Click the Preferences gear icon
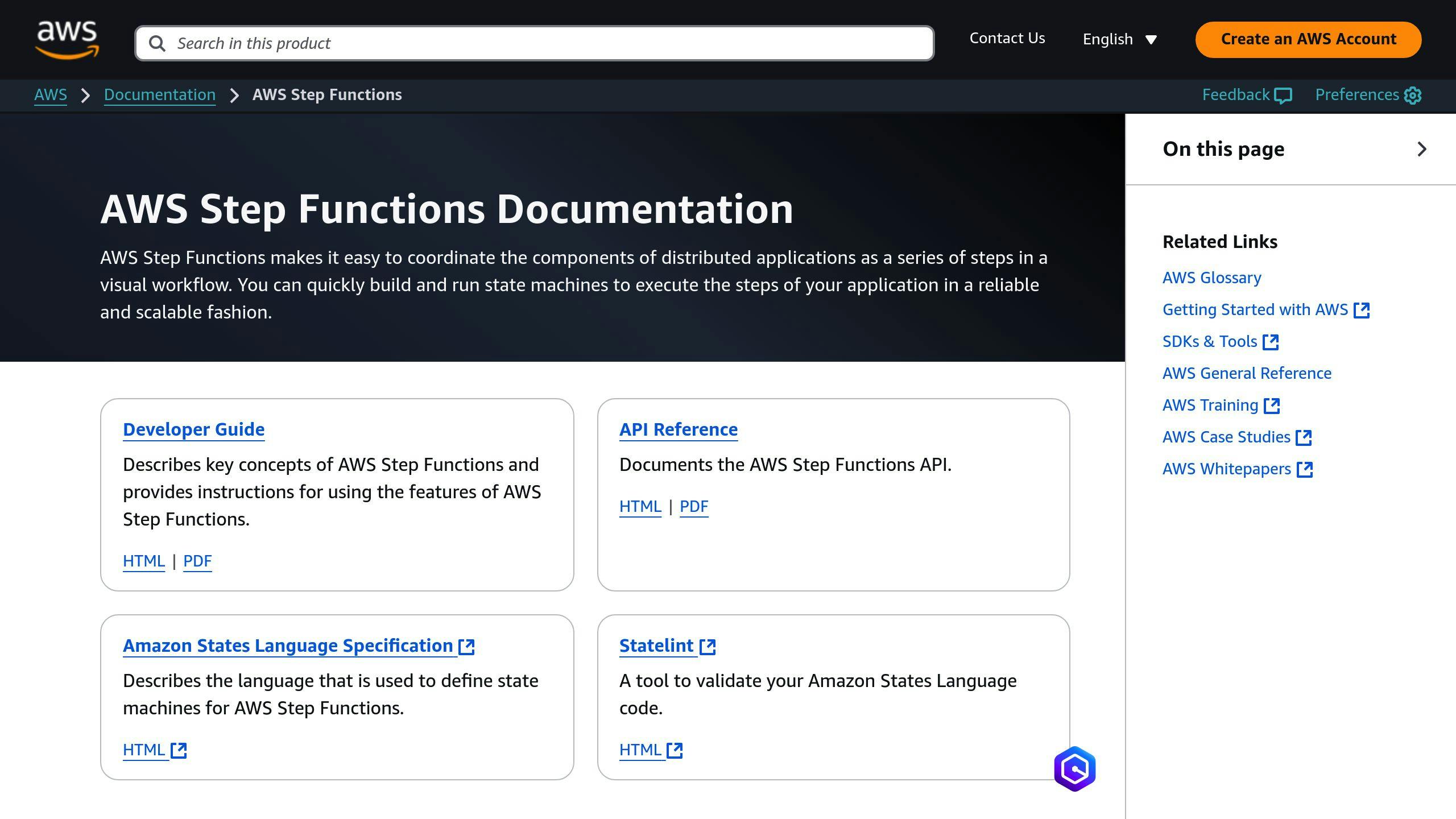This screenshot has height=819, width=1456. 1413,96
